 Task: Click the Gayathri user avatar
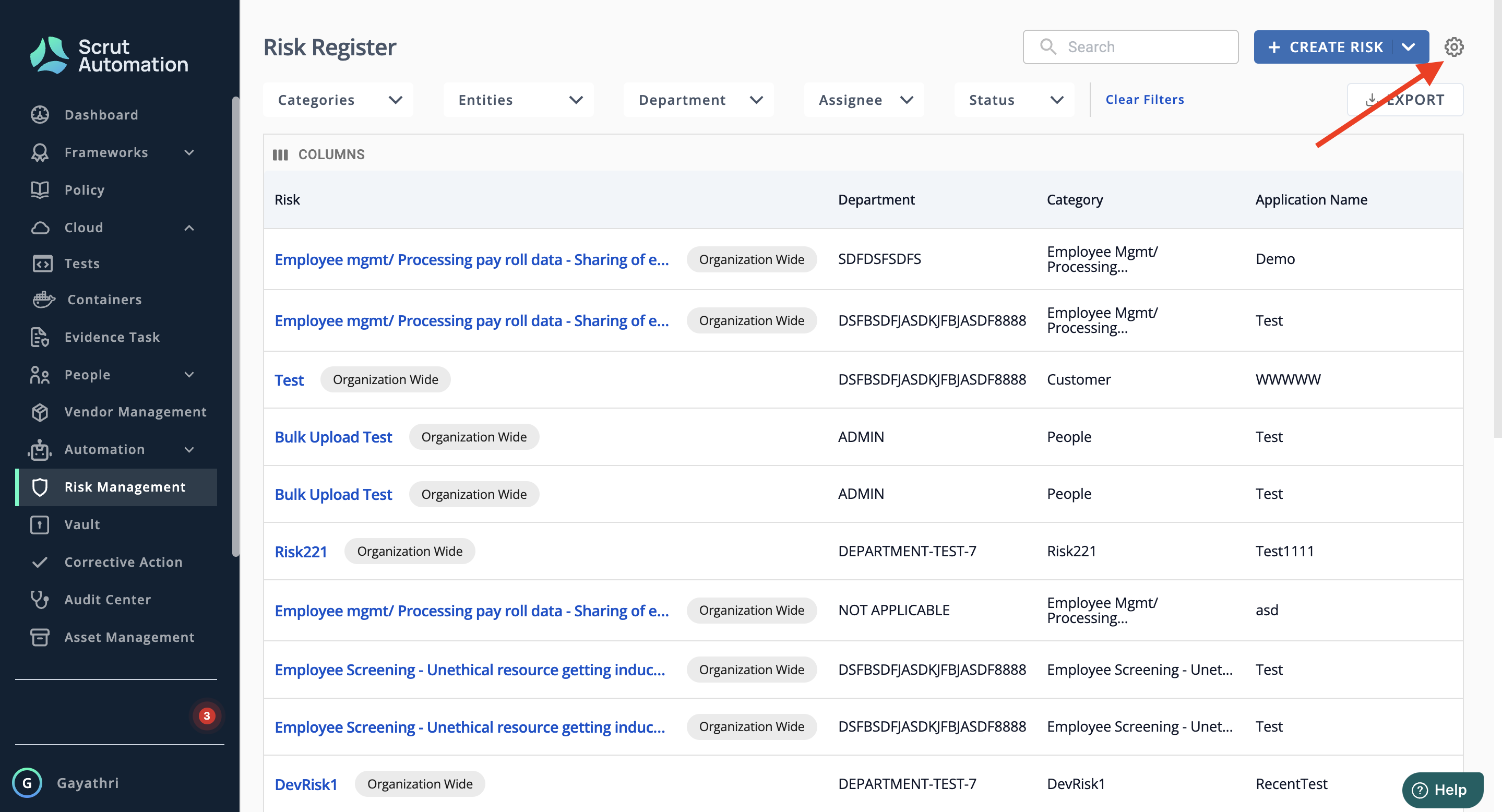coord(27,783)
